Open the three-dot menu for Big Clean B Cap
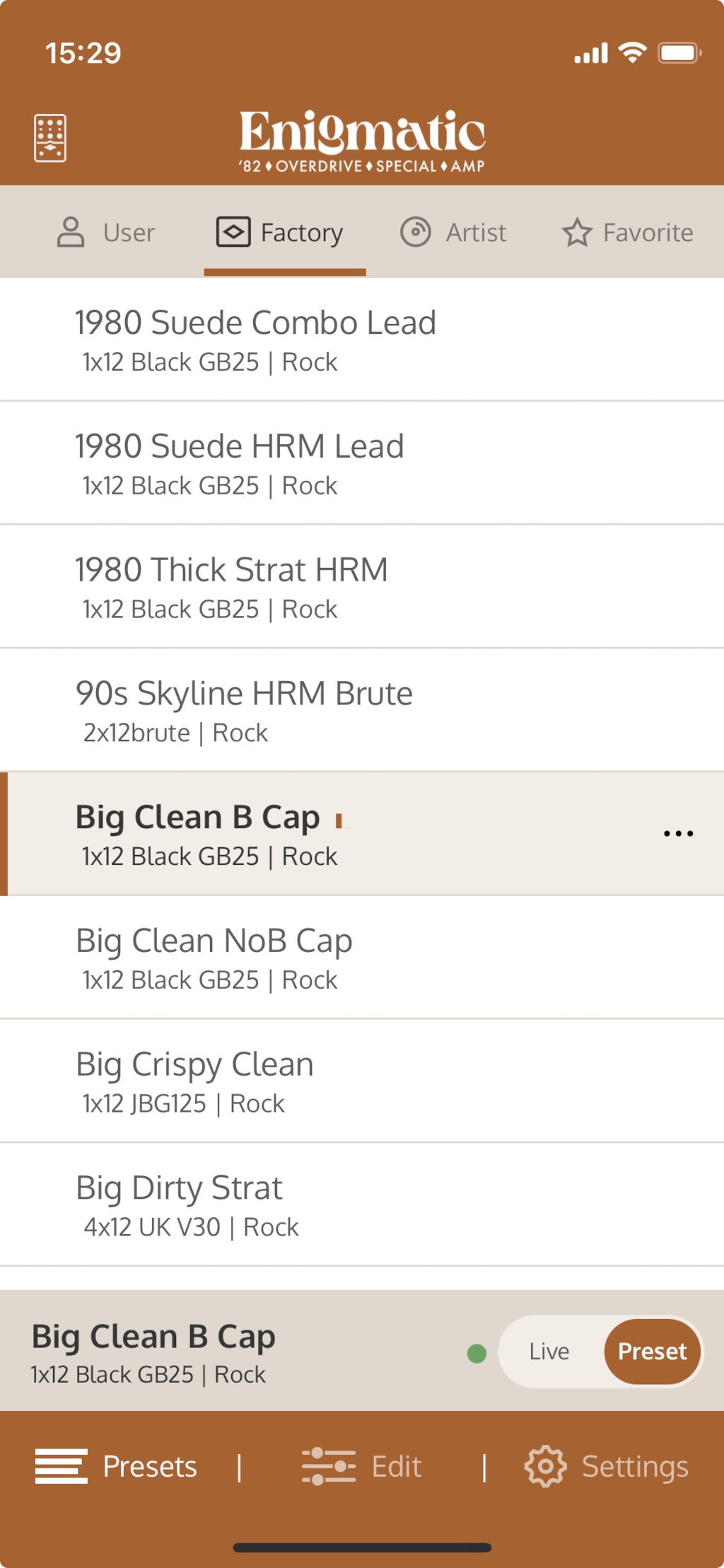This screenshot has height=1568, width=724. point(678,834)
